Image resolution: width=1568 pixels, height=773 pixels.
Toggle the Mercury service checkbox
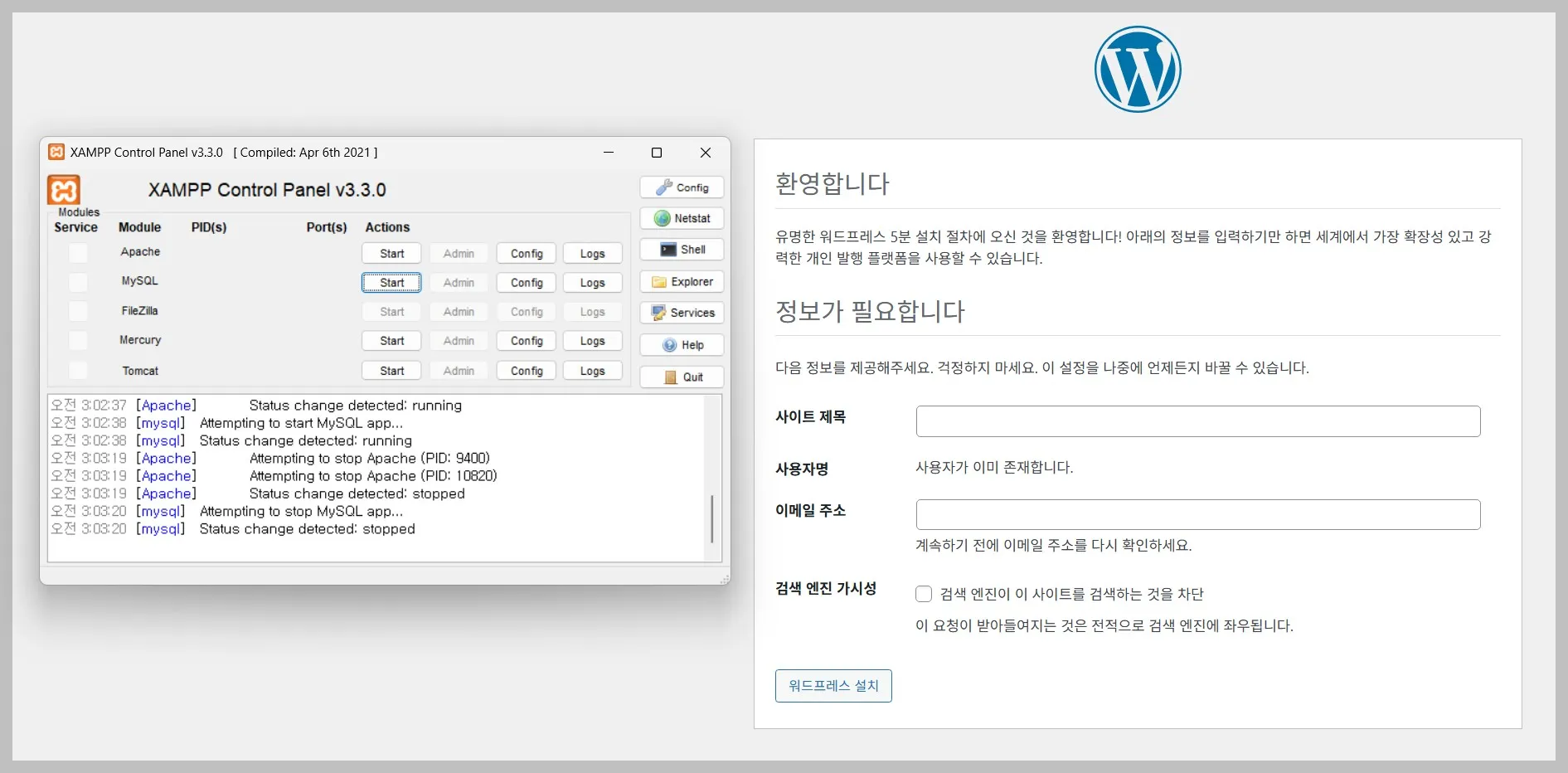[x=78, y=340]
